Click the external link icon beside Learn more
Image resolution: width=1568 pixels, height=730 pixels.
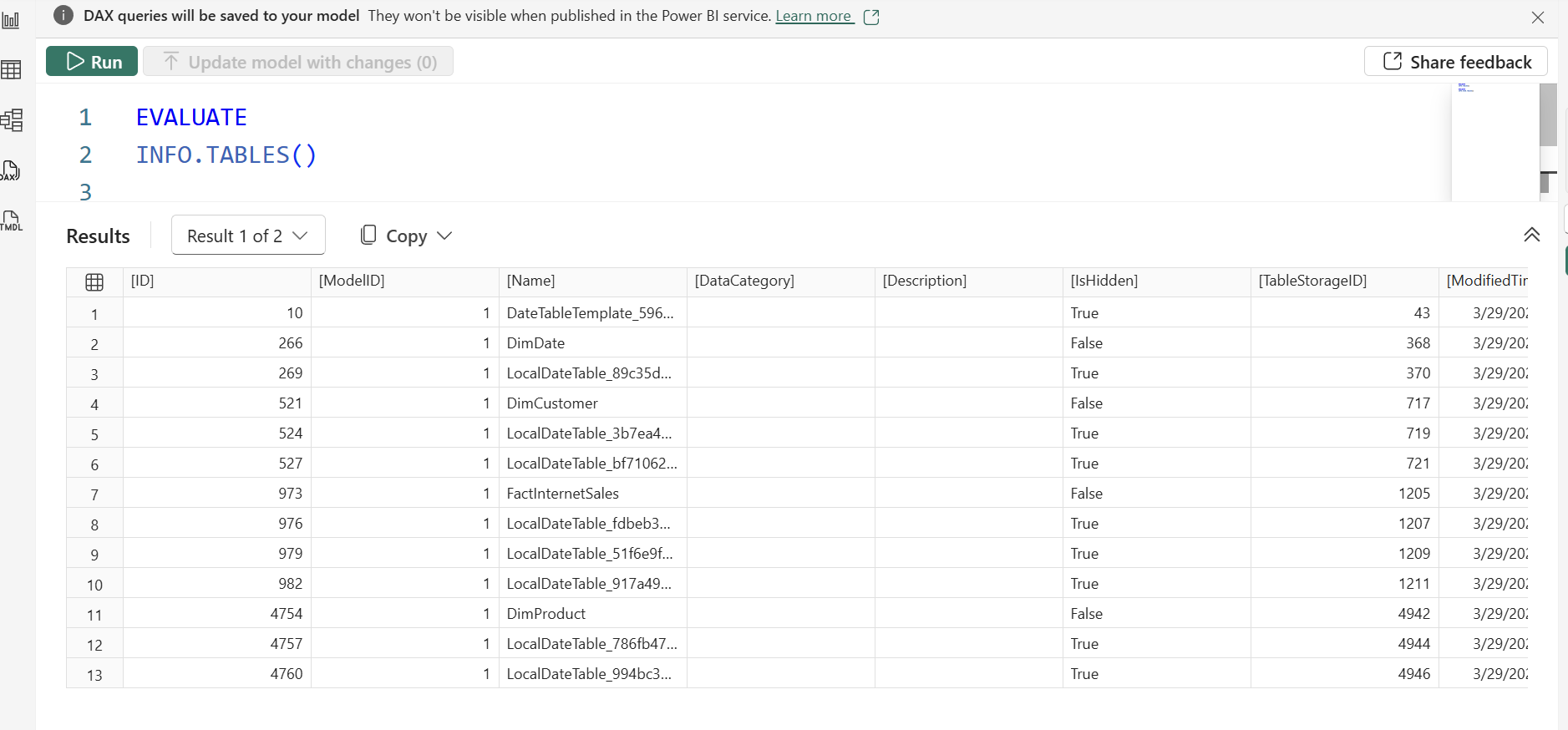pos(871,17)
